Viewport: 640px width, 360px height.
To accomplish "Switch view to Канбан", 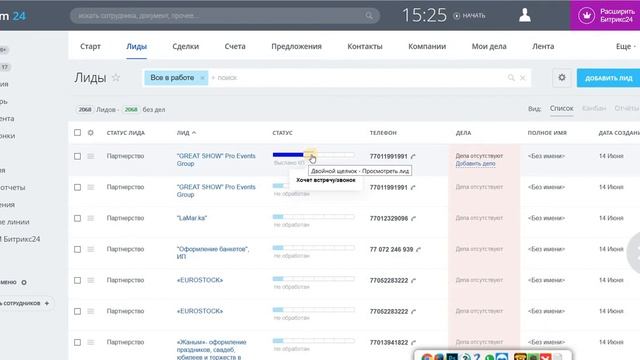I will (594, 109).
